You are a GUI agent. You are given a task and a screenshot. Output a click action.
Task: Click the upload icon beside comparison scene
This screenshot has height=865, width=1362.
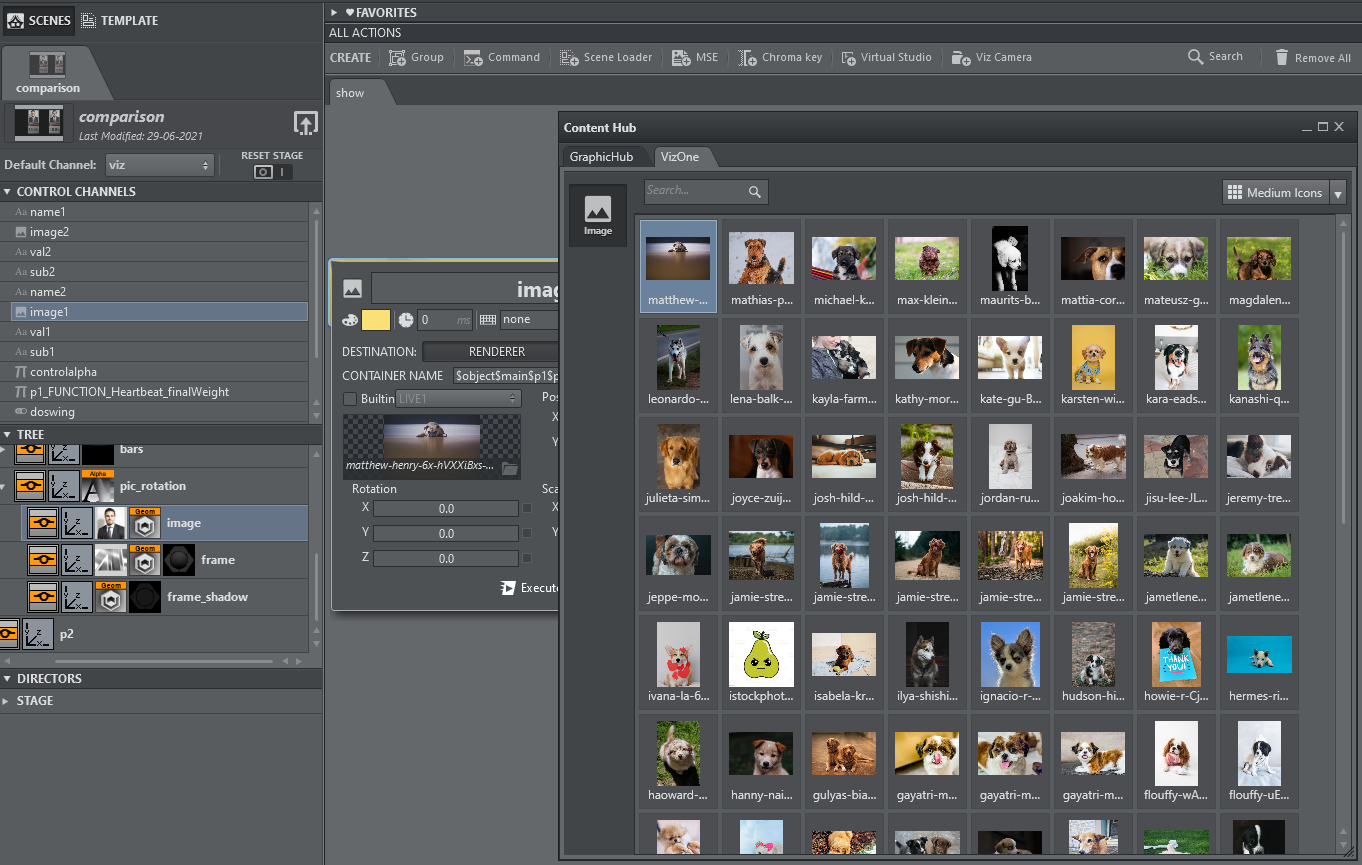pyautogui.click(x=305, y=124)
